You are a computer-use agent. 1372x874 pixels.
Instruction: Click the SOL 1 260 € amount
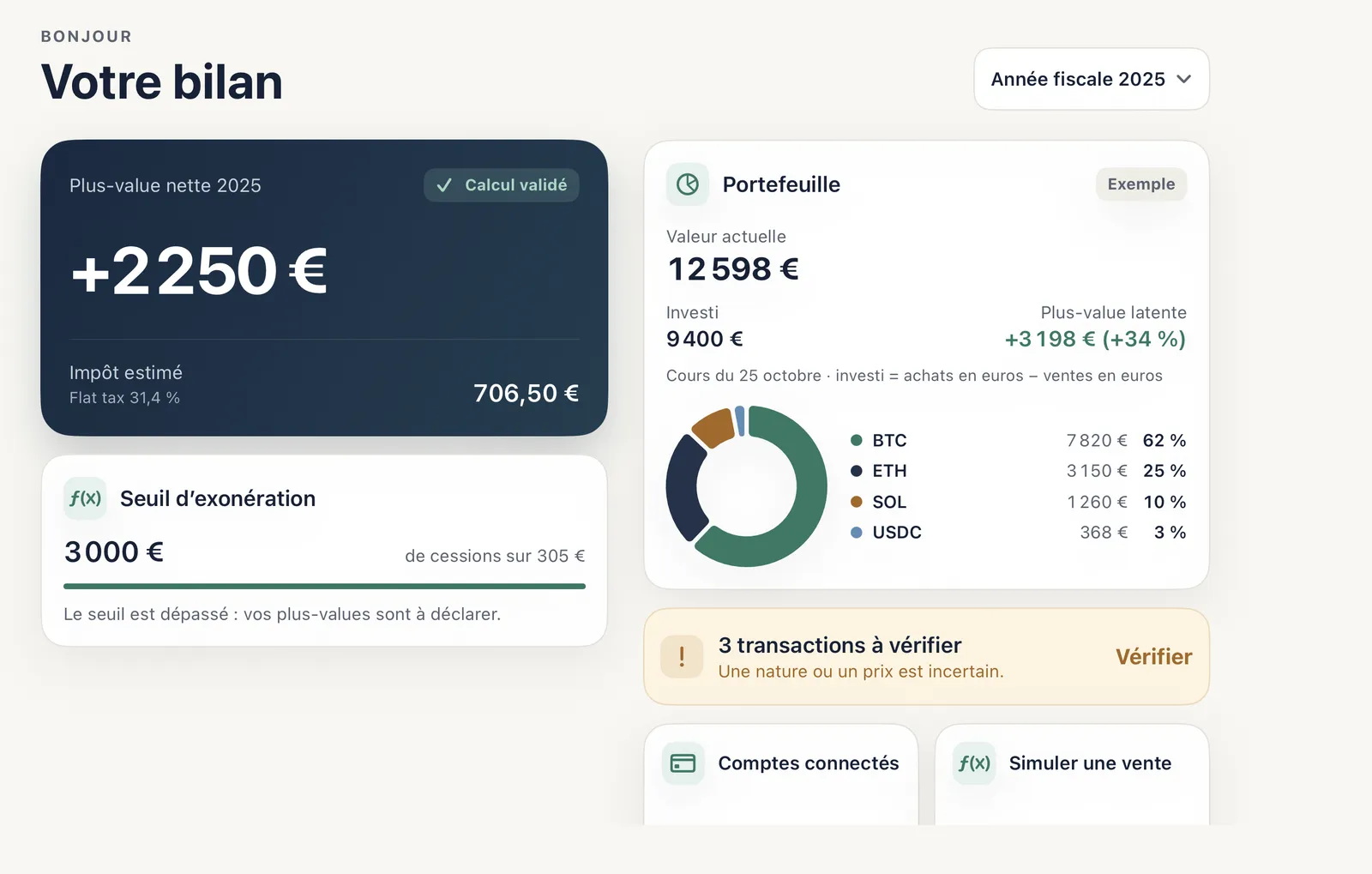coord(1097,502)
